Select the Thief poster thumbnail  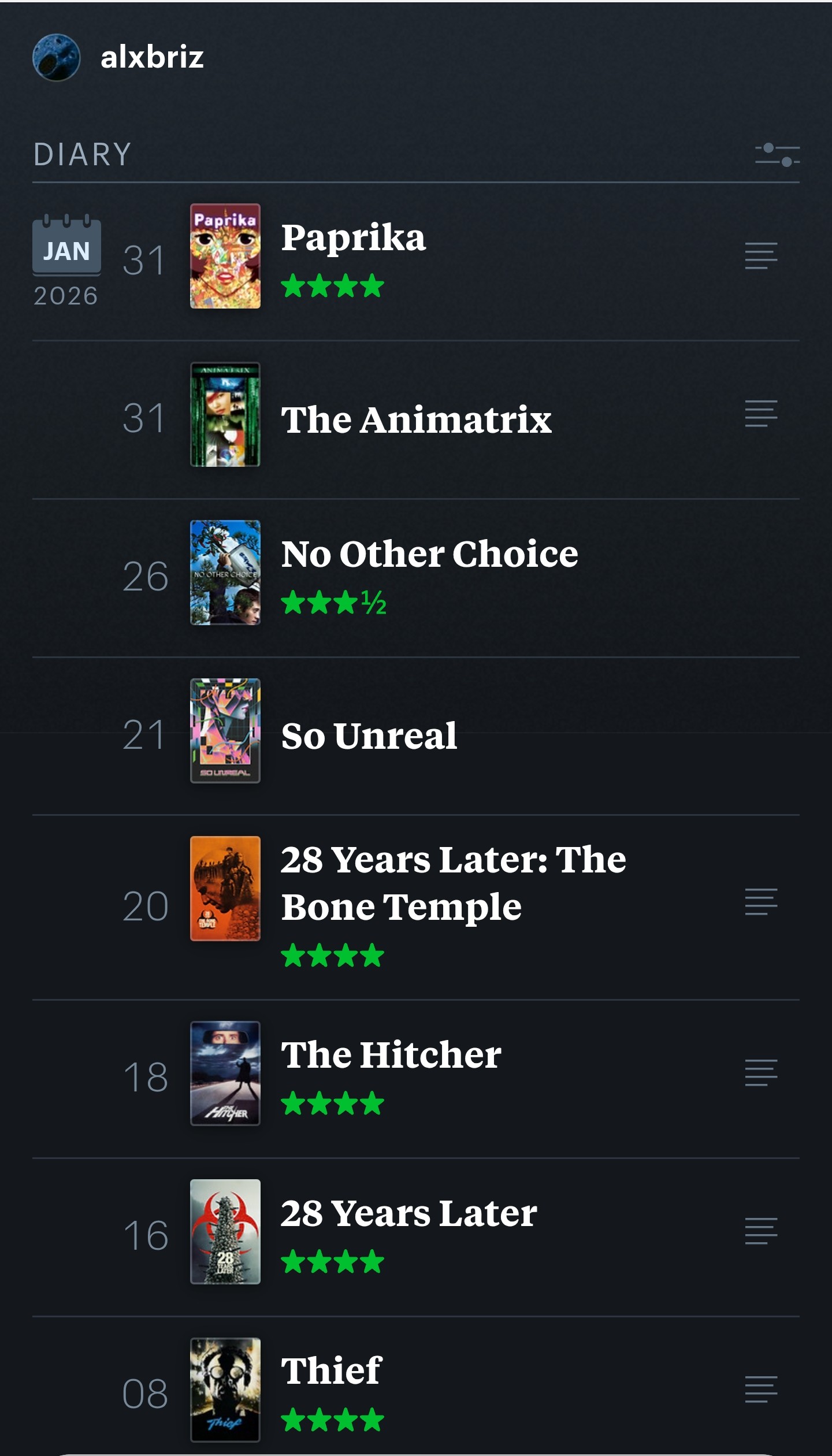click(x=225, y=1390)
